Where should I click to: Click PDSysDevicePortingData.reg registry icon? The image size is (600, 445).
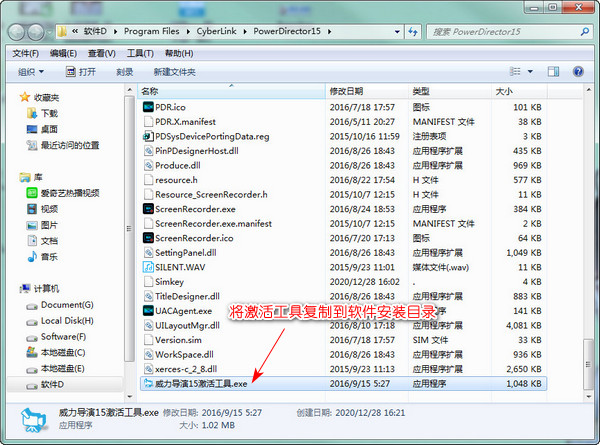(x=148, y=136)
